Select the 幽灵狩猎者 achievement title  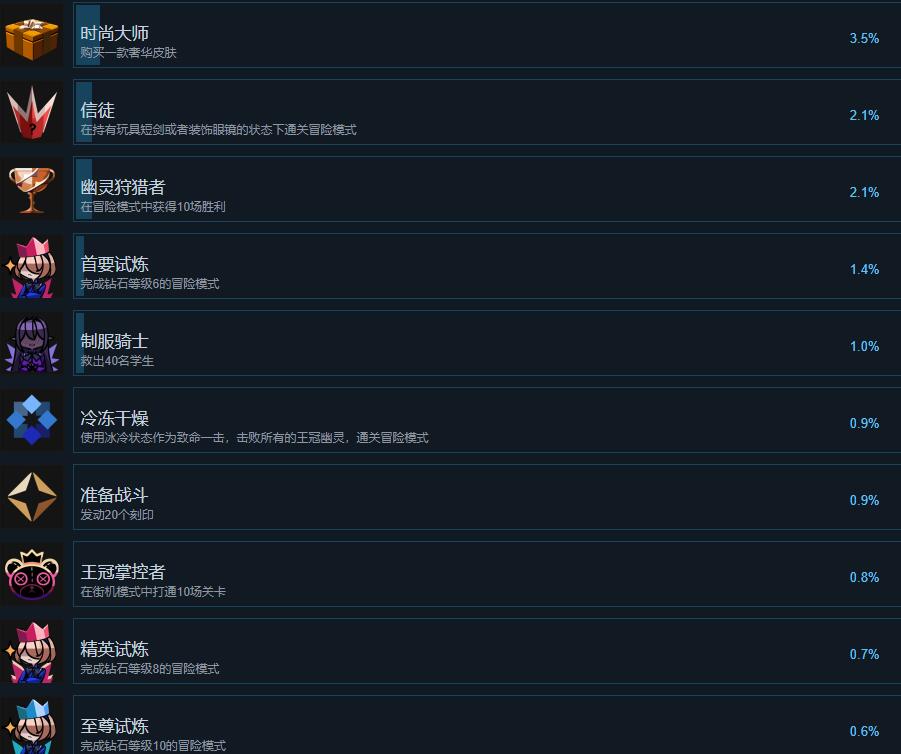tap(123, 187)
